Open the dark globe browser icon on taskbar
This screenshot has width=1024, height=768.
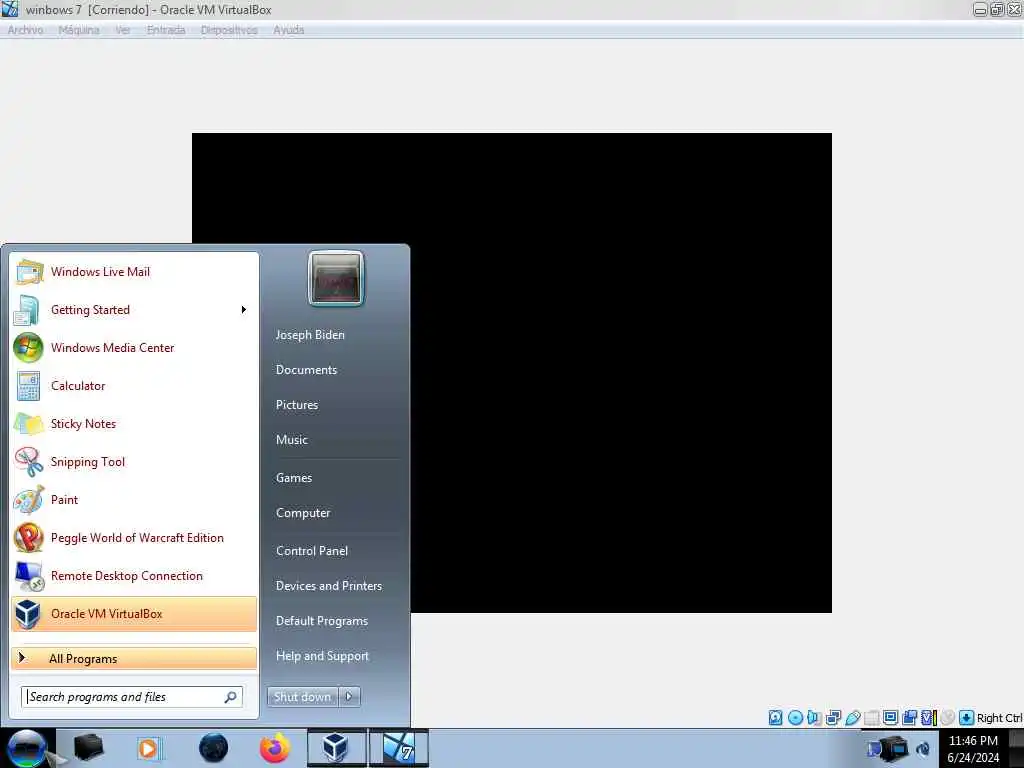(x=213, y=748)
